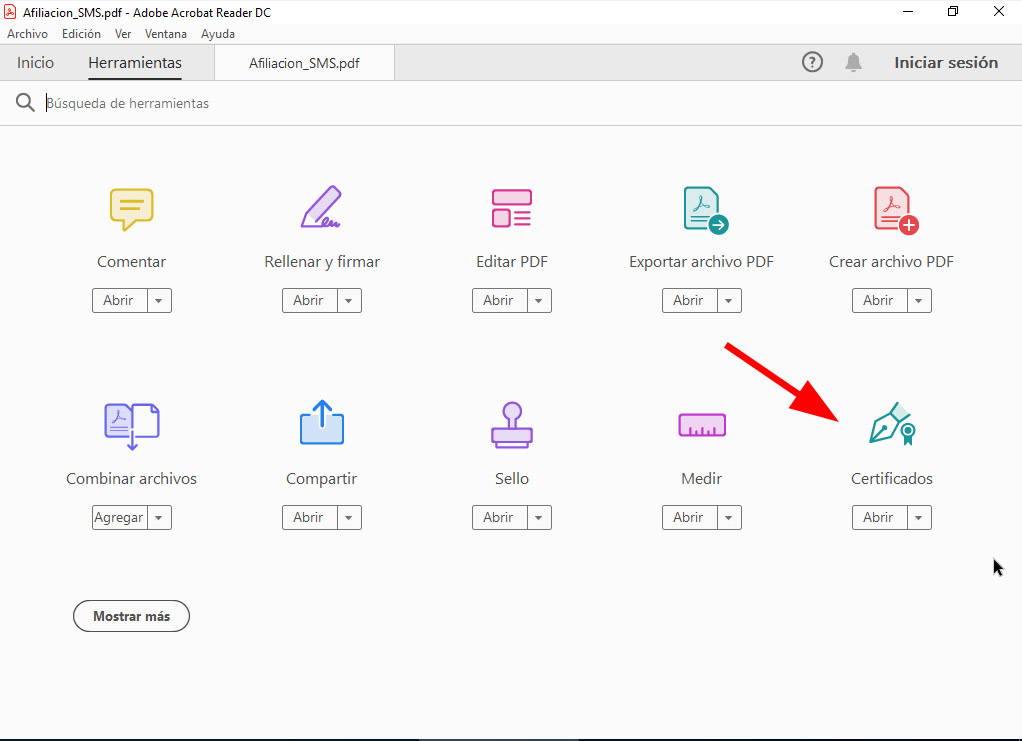Select the Rellenar y firmar pen icon

click(x=321, y=207)
